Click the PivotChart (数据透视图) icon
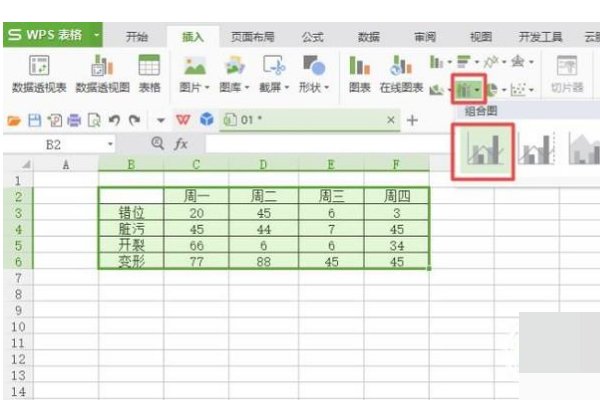 coord(102,65)
